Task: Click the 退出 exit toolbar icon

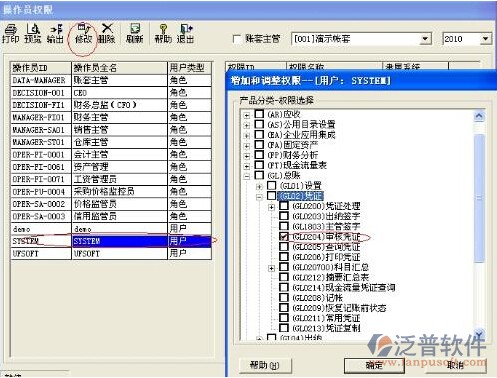Action: tap(185, 34)
